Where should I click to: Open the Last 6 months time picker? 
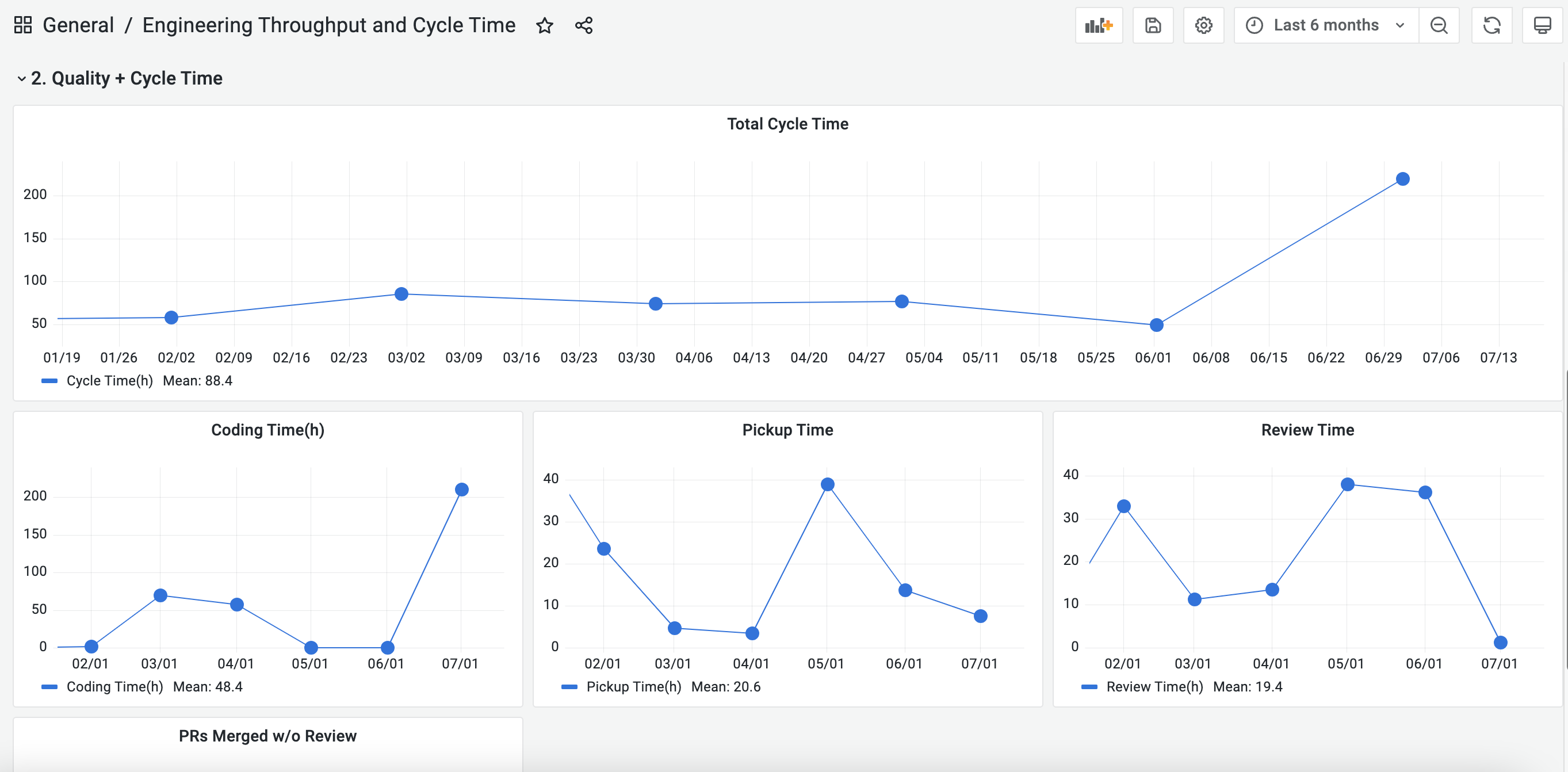(1325, 25)
